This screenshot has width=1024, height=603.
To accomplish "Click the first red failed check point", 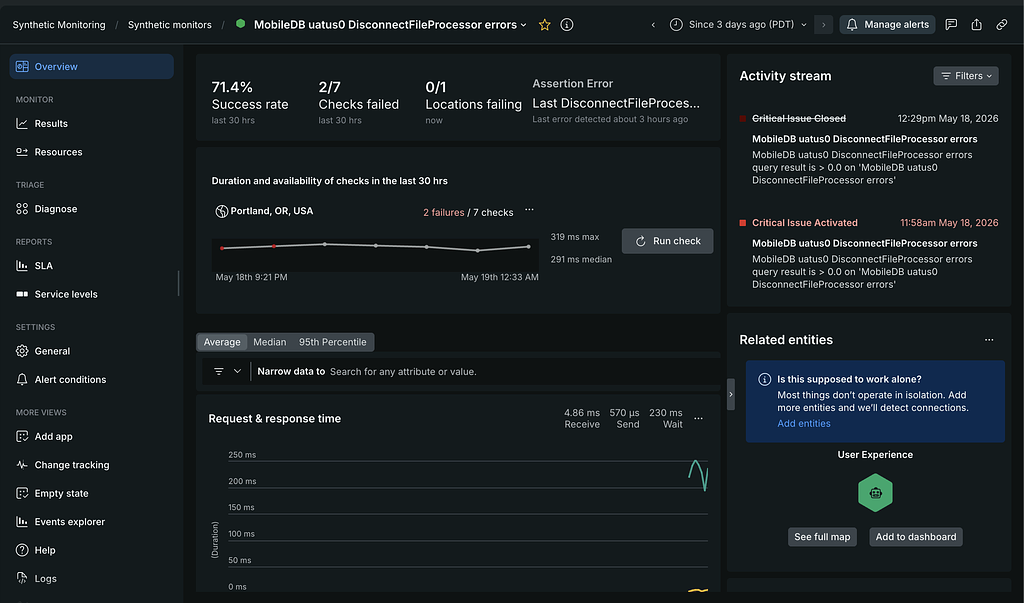I will pyautogui.click(x=222, y=248).
